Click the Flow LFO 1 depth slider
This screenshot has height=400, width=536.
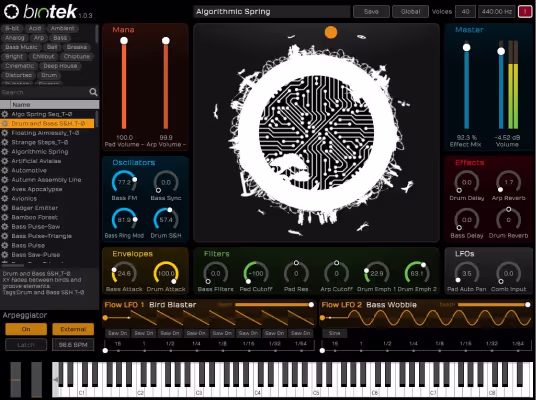pyautogui.click(x=273, y=304)
